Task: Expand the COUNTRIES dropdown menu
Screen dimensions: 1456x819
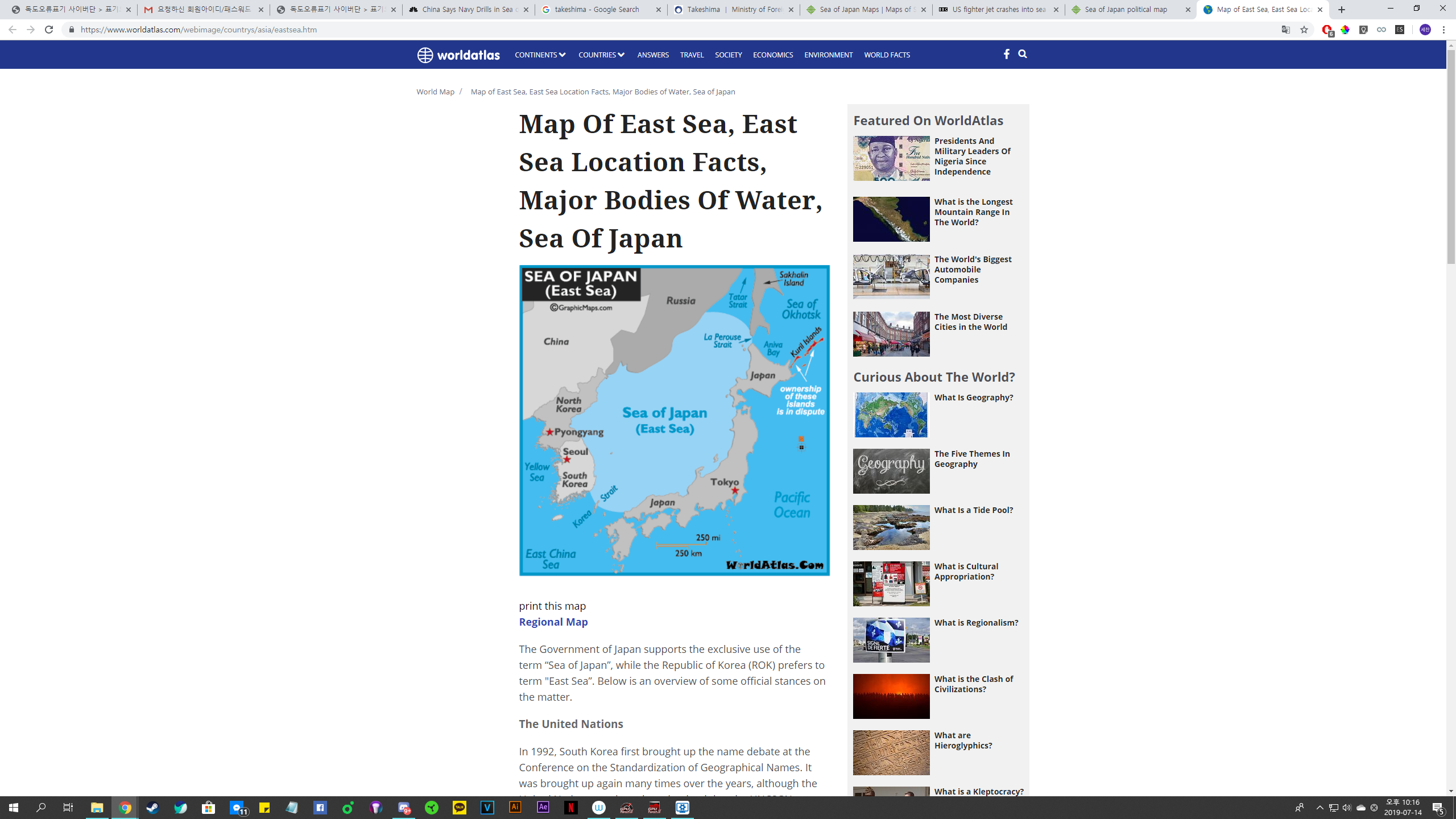Action: click(x=601, y=55)
